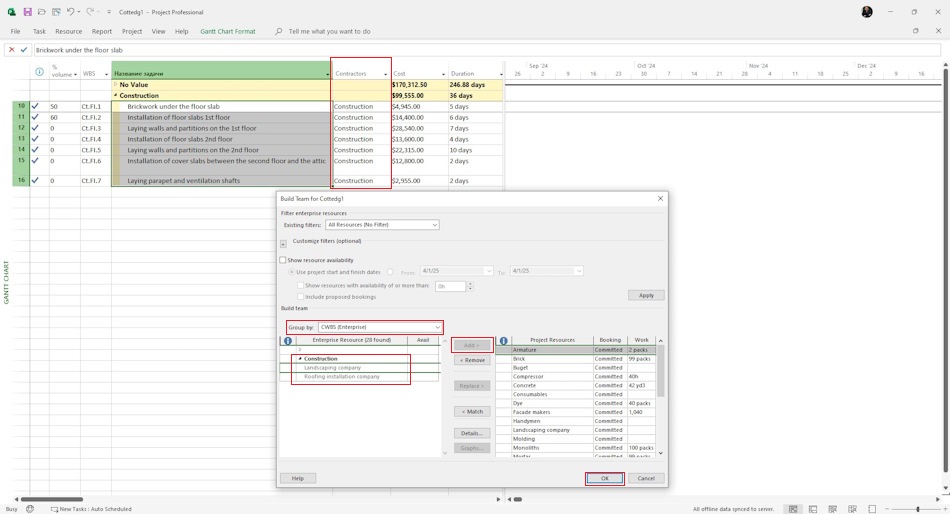Click the zoom in plus icon
Viewport: 950px width, 514px height.
coord(943,509)
